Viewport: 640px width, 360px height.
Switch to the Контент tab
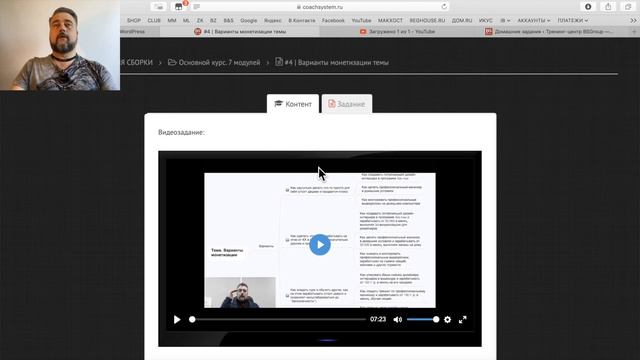(293, 104)
